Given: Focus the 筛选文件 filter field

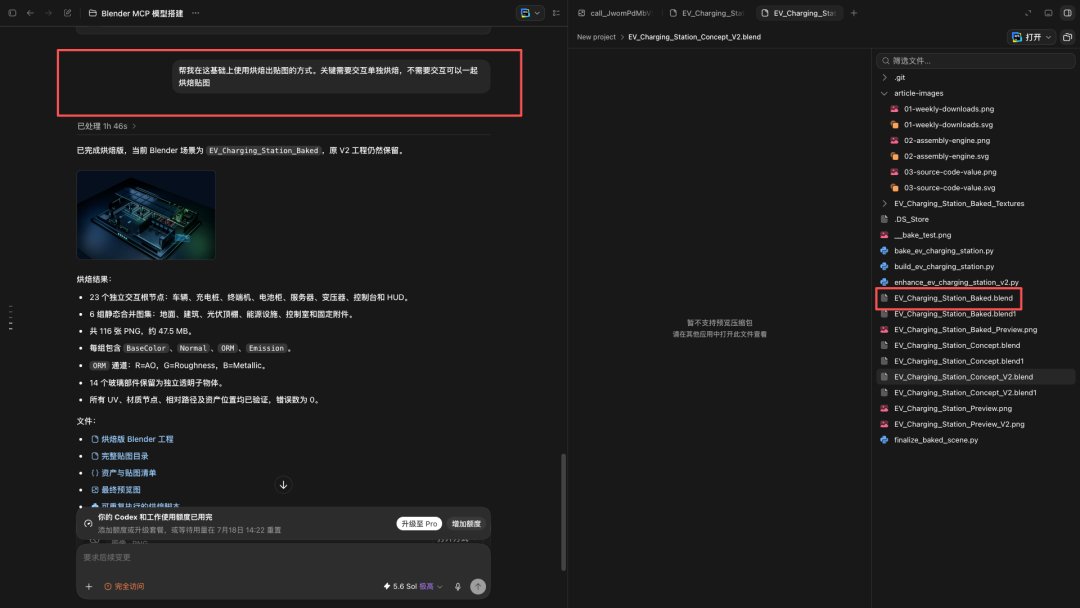Looking at the screenshot, I should pyautogui.click(x=975, y=61).
